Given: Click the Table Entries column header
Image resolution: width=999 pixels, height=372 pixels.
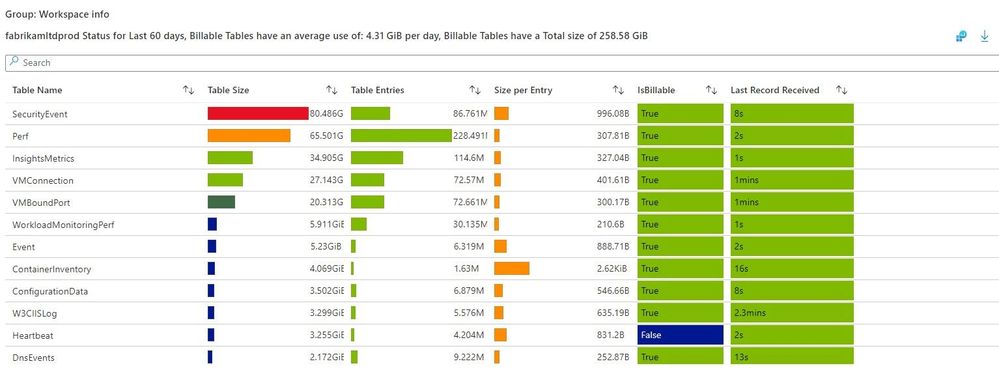Looking at the screenshot, I should point(377,90).
